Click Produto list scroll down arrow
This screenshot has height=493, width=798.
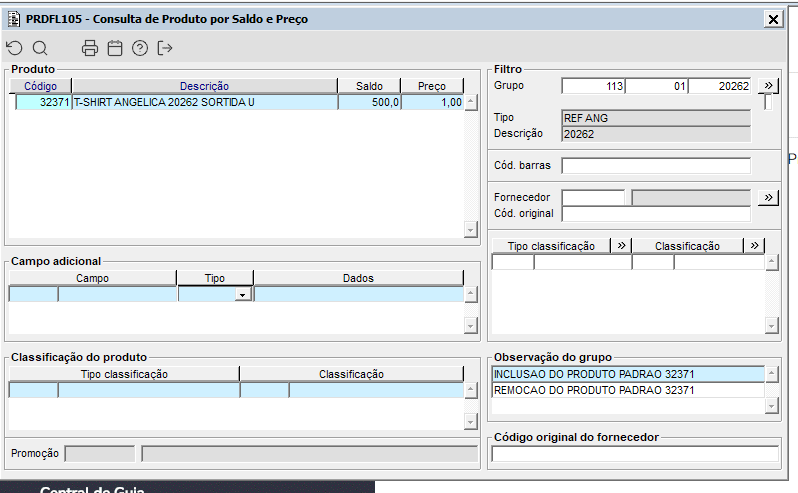471,230
